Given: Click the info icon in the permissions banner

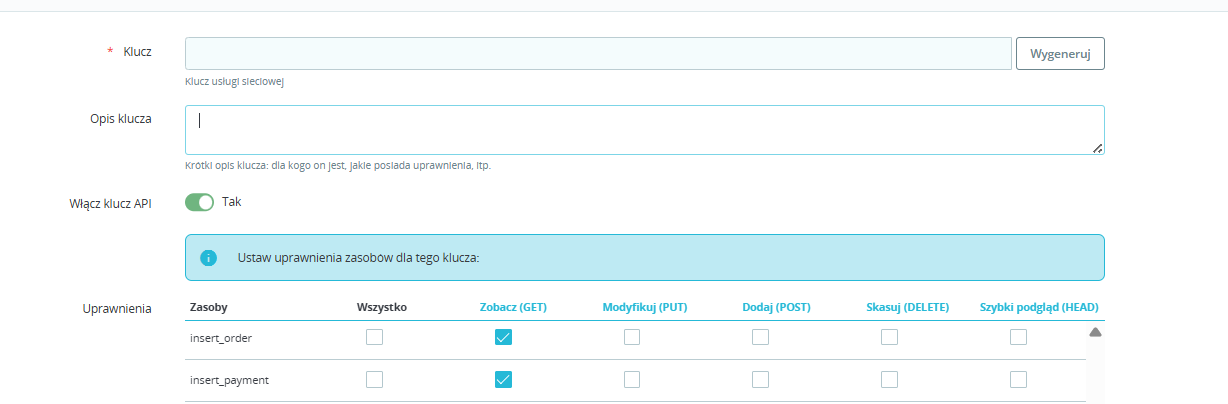Looking at the screenshot, I should (x=208, y=258).
